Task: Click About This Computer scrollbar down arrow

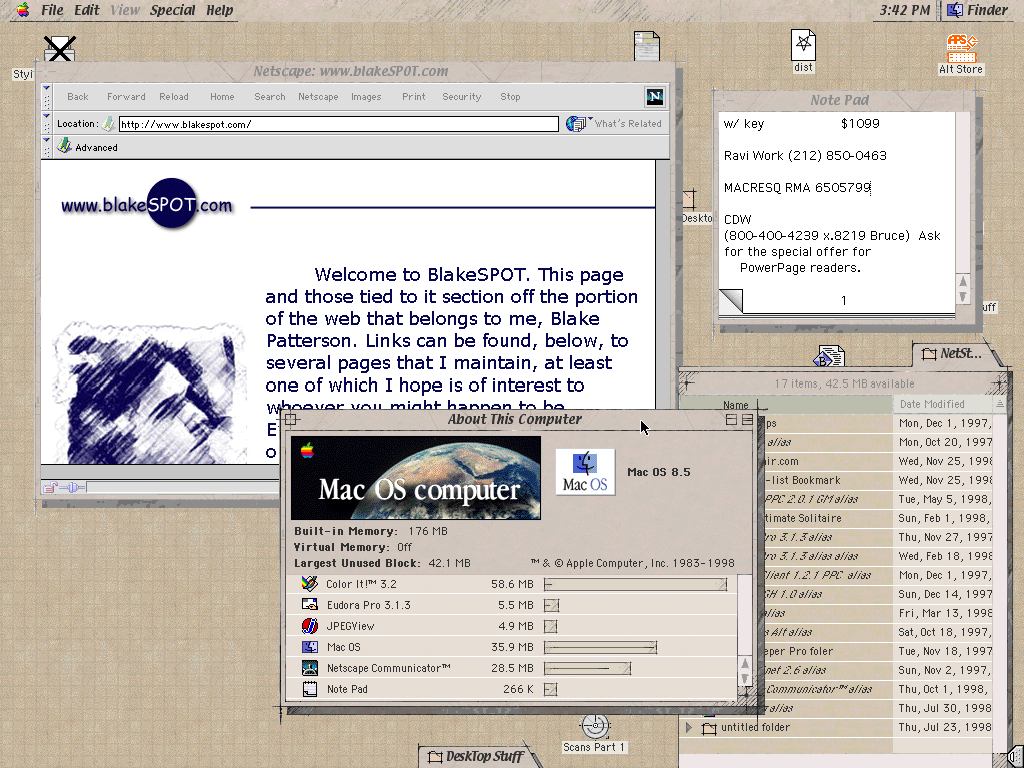Action: (744, 679)
